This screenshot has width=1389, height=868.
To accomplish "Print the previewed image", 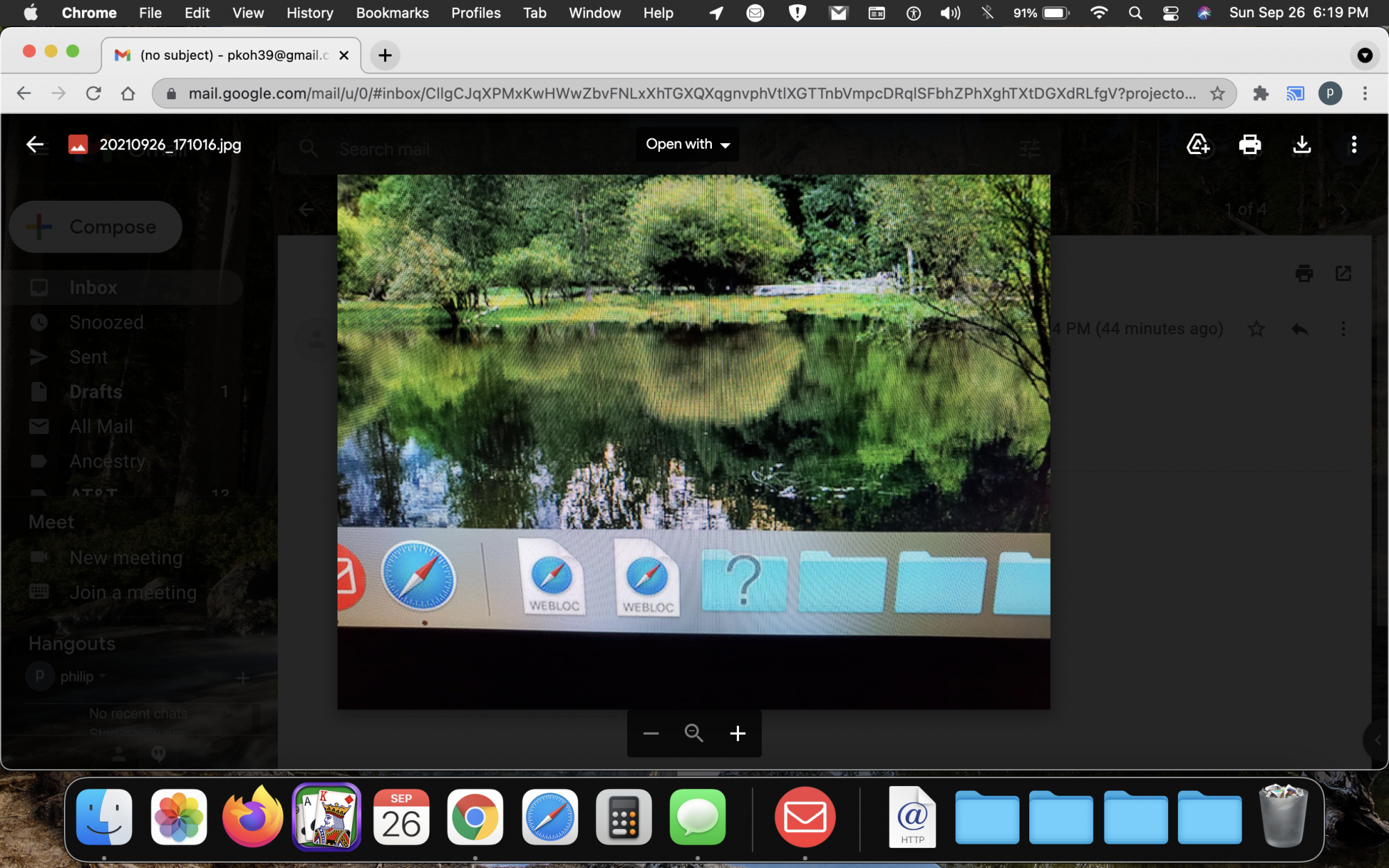I will click(1249, 144).
